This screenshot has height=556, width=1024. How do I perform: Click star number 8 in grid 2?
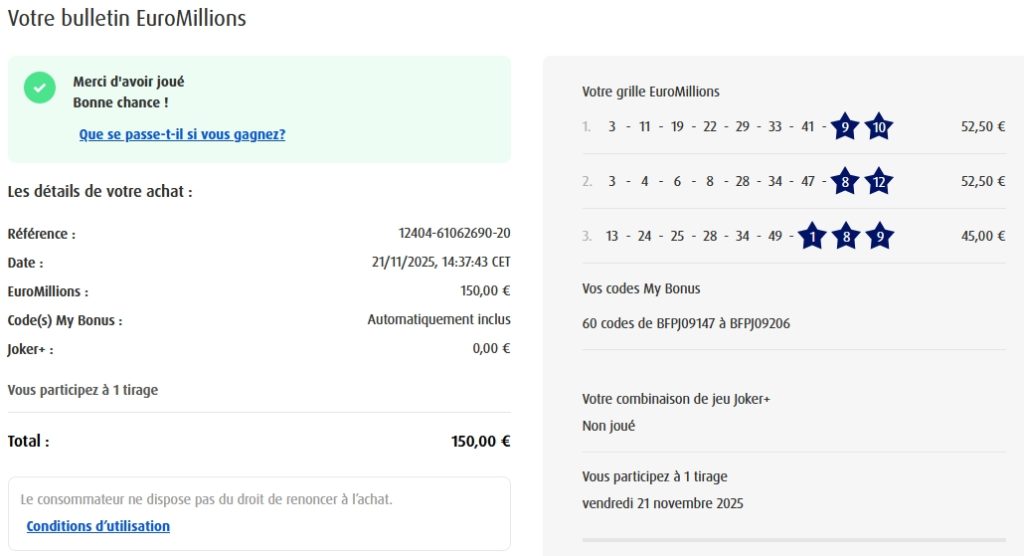click(x=845, y=182)
